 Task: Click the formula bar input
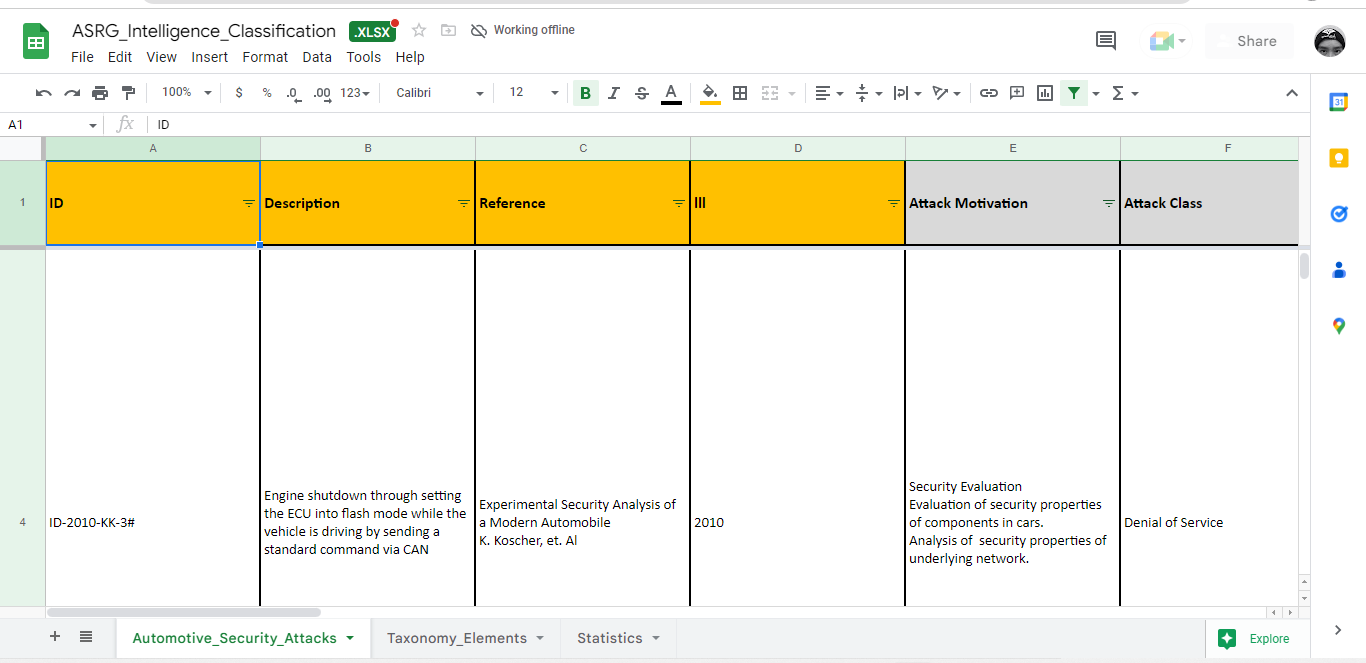tap(730, 125)
